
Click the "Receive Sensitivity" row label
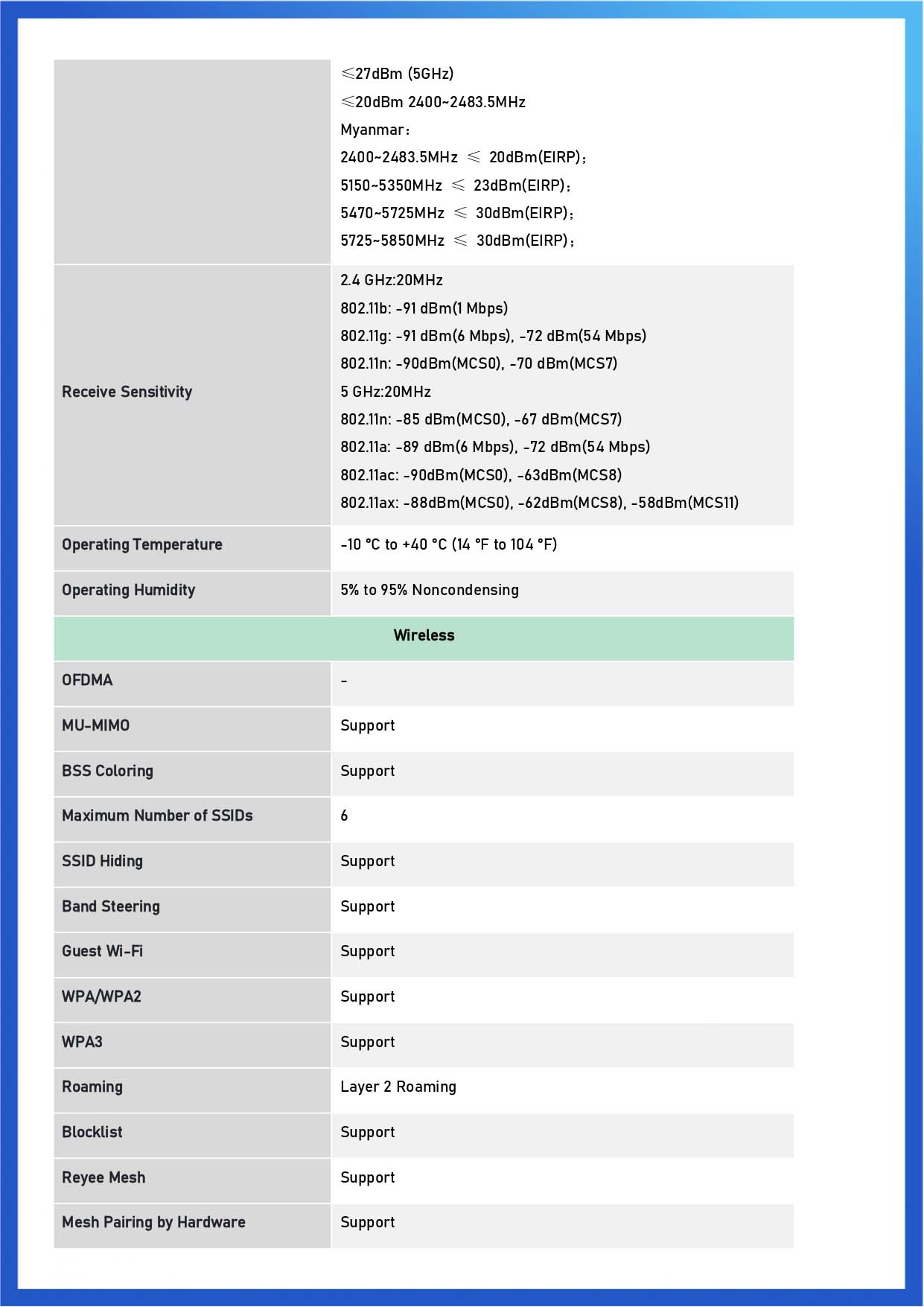[127, 392]
